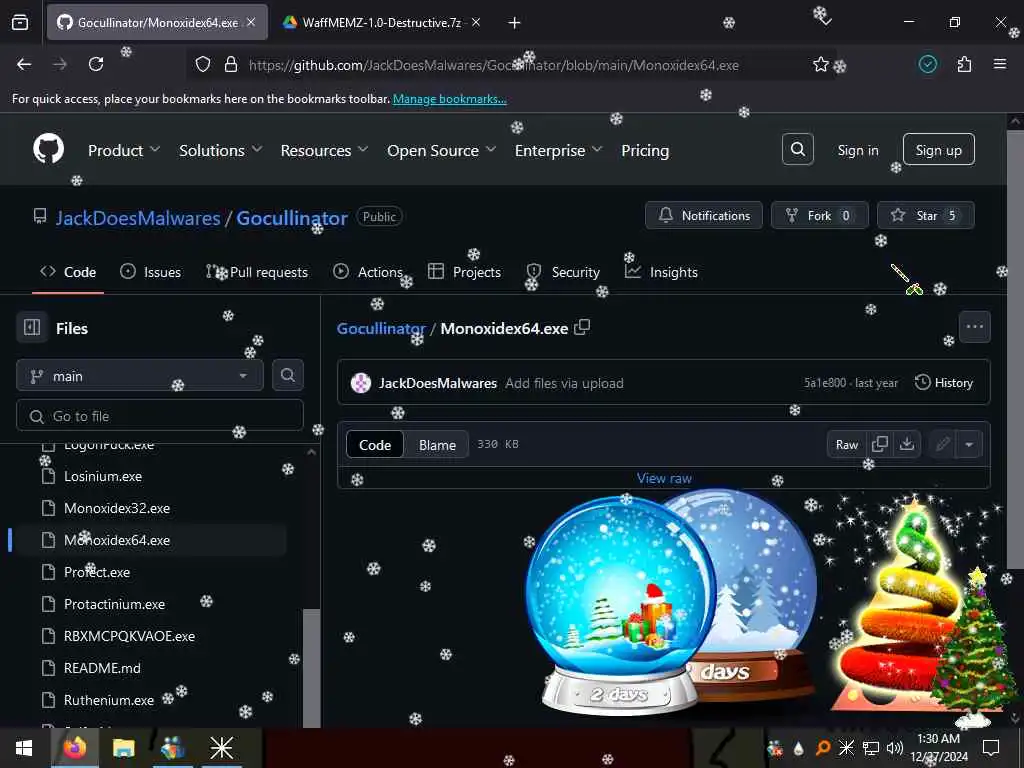Select the Projects repository tab
Image resolution: width=1024 pixels, height=768 pixels.
pos(464,272)
